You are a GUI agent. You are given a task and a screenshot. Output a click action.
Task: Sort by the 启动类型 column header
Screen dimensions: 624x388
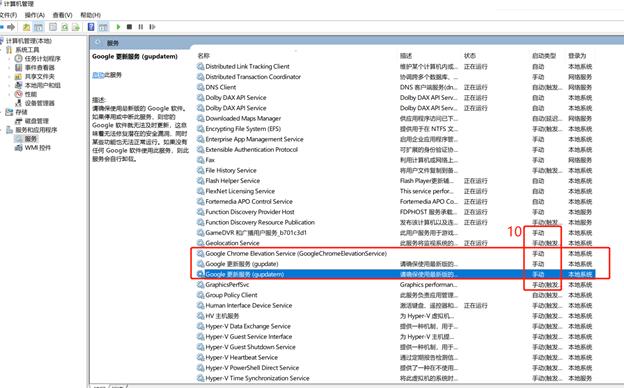coord(544,56)
